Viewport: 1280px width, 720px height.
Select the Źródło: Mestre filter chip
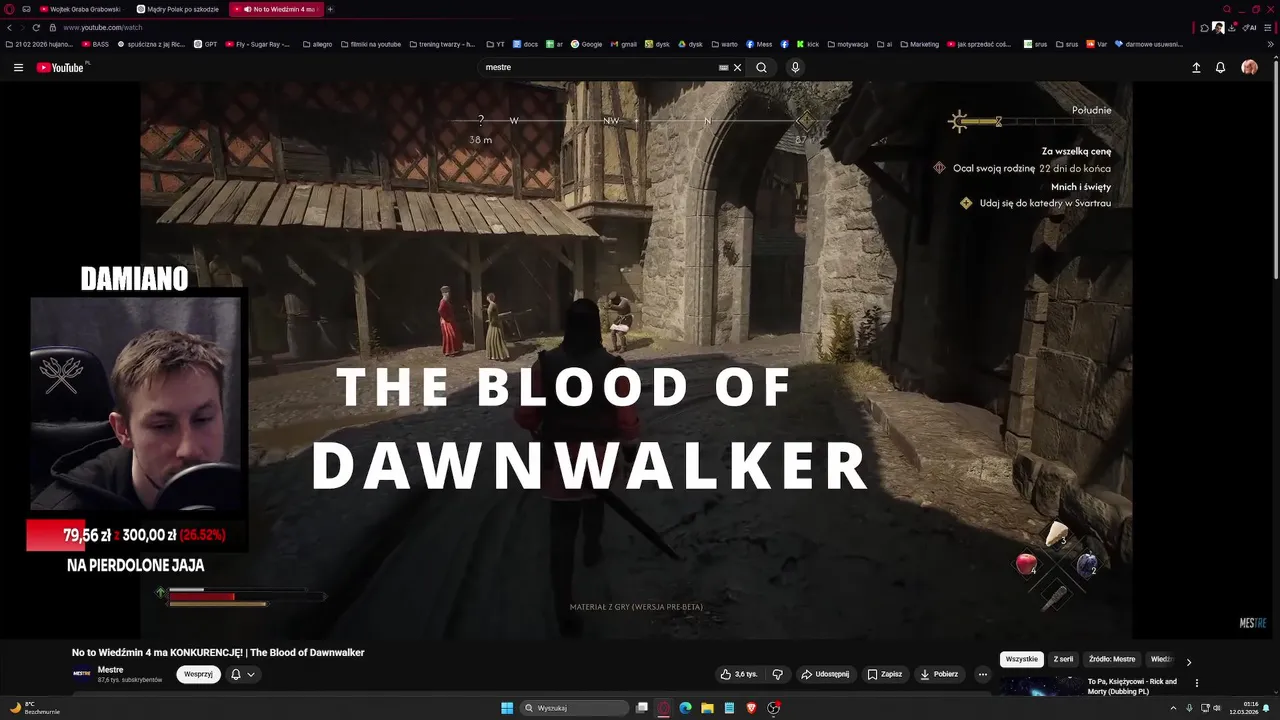(x=1112, y=659)
